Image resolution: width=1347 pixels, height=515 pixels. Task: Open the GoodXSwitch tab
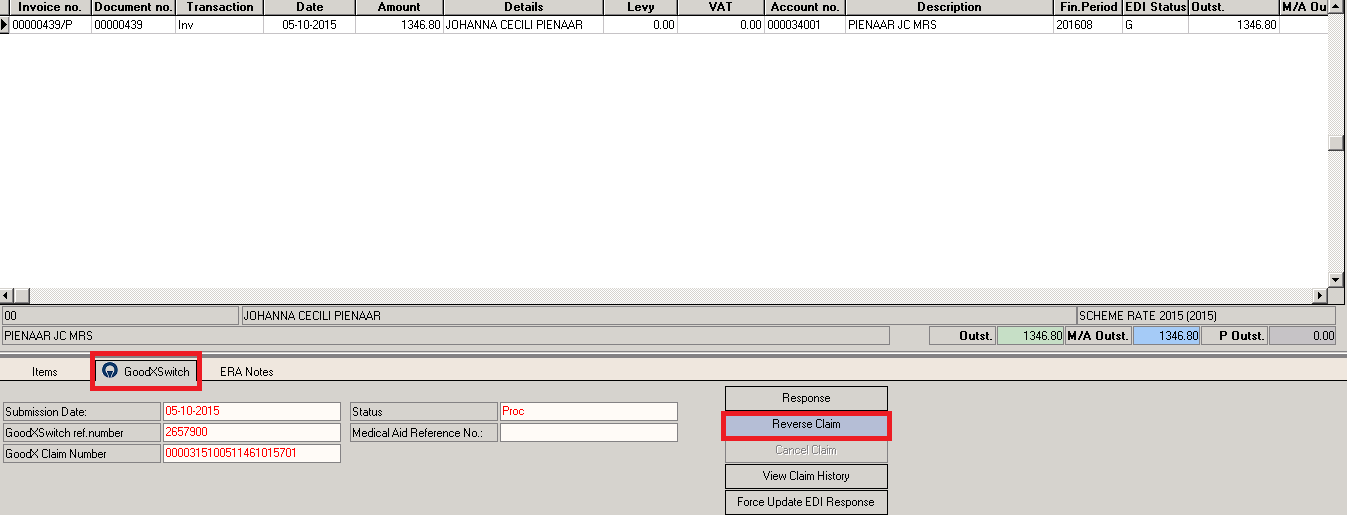[147, 372]
